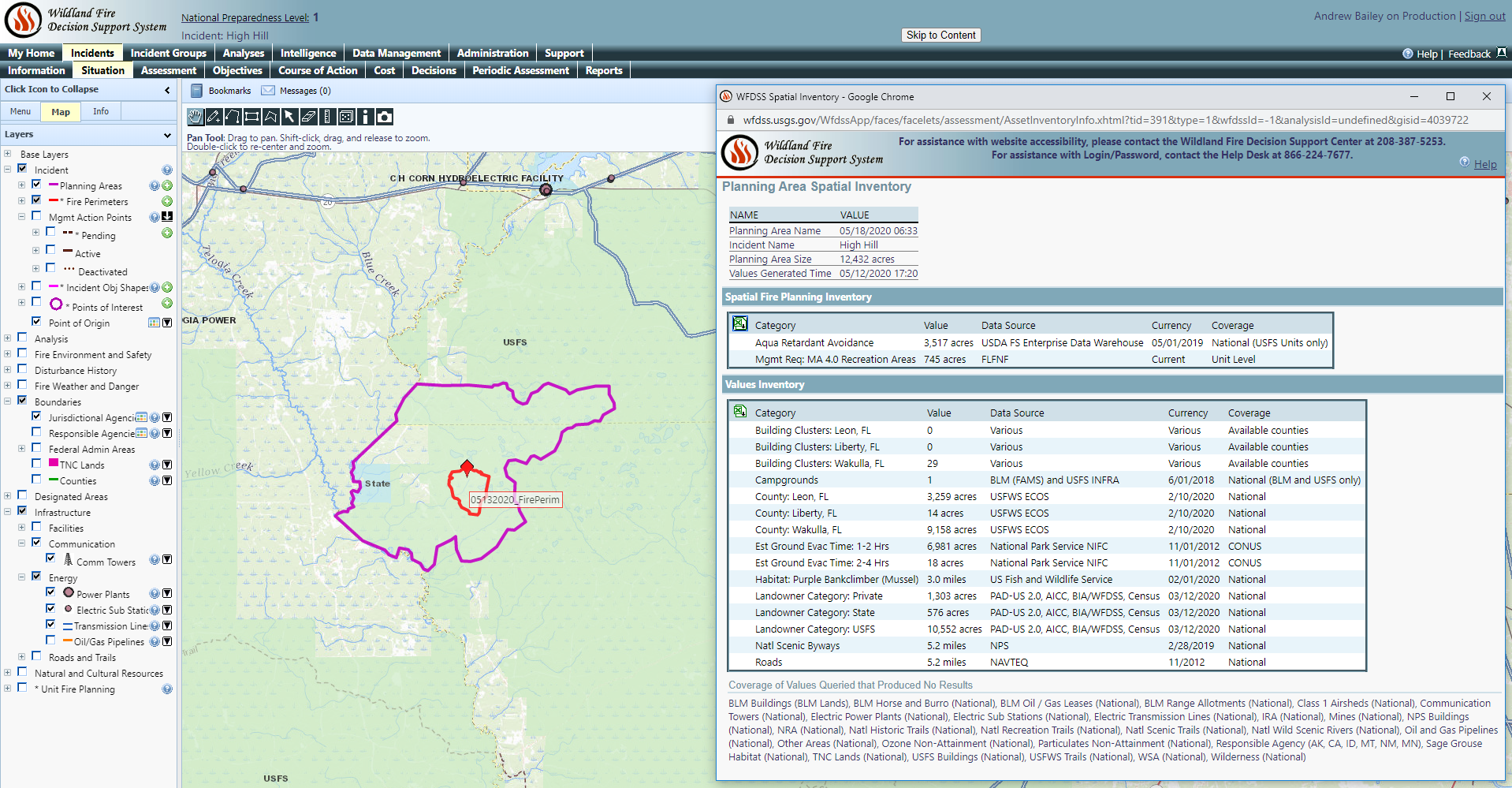Collapse the Incident tree node
This screenshot has width=1512, height=788.
click(x=8, y=169)
